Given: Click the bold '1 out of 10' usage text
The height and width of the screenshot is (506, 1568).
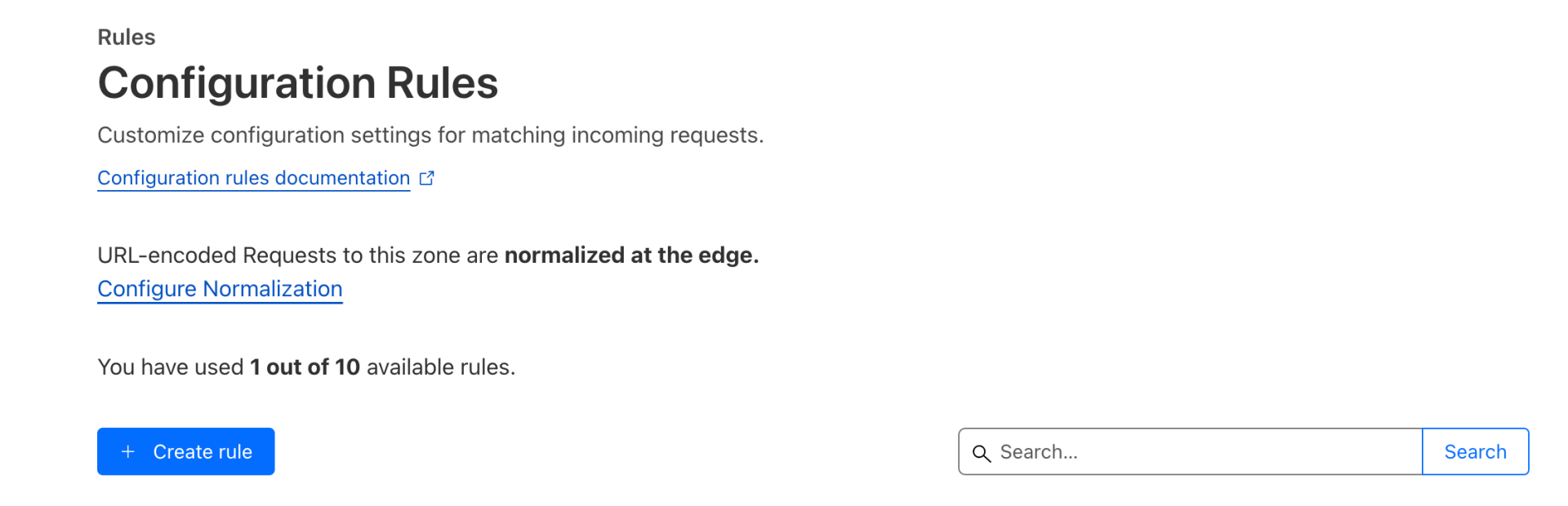Looking at the screenshot, I should pos(305,366).
